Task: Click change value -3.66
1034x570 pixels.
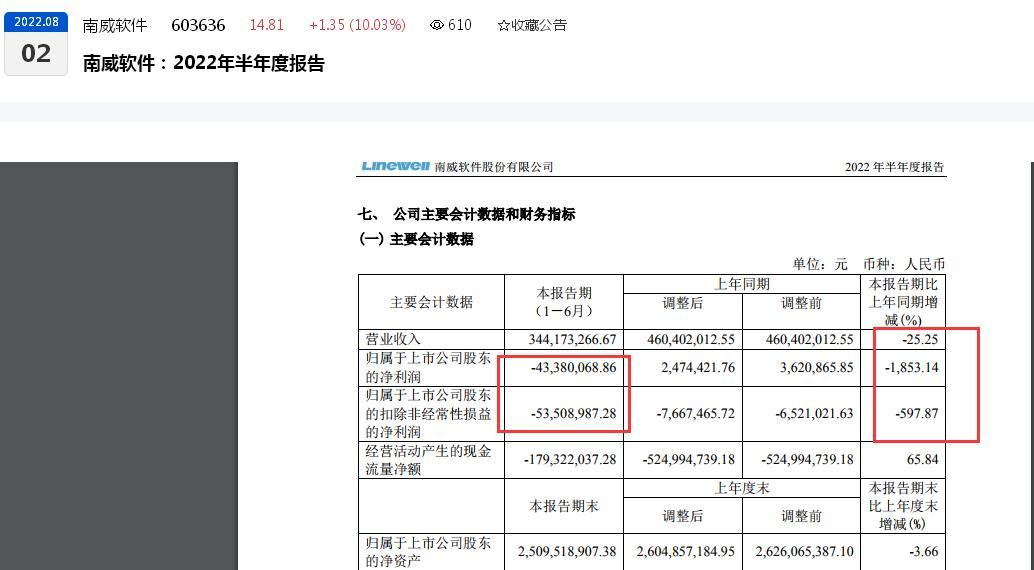Action: [925, 552]
